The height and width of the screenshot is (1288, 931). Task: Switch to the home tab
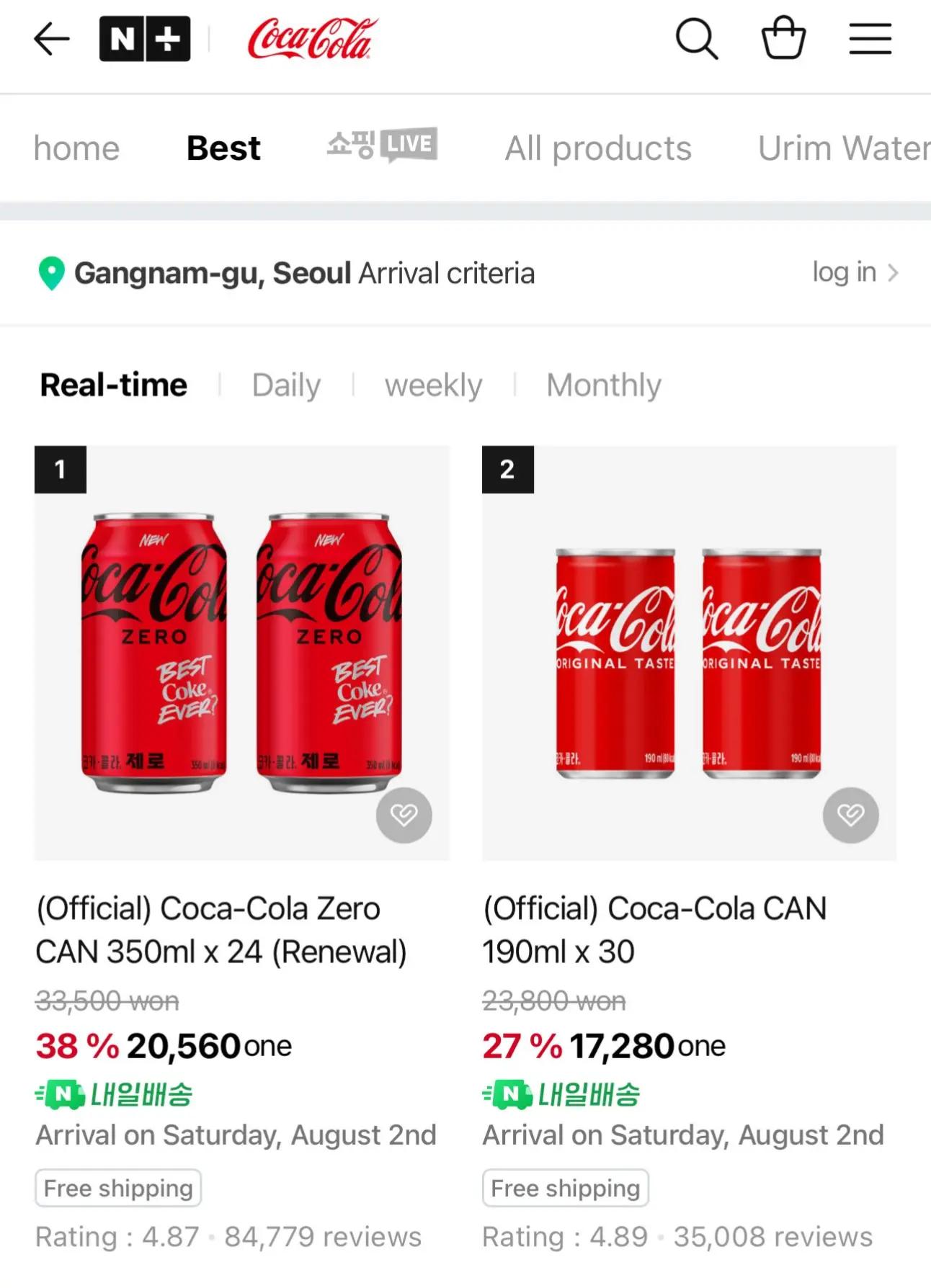coord(76,148)
